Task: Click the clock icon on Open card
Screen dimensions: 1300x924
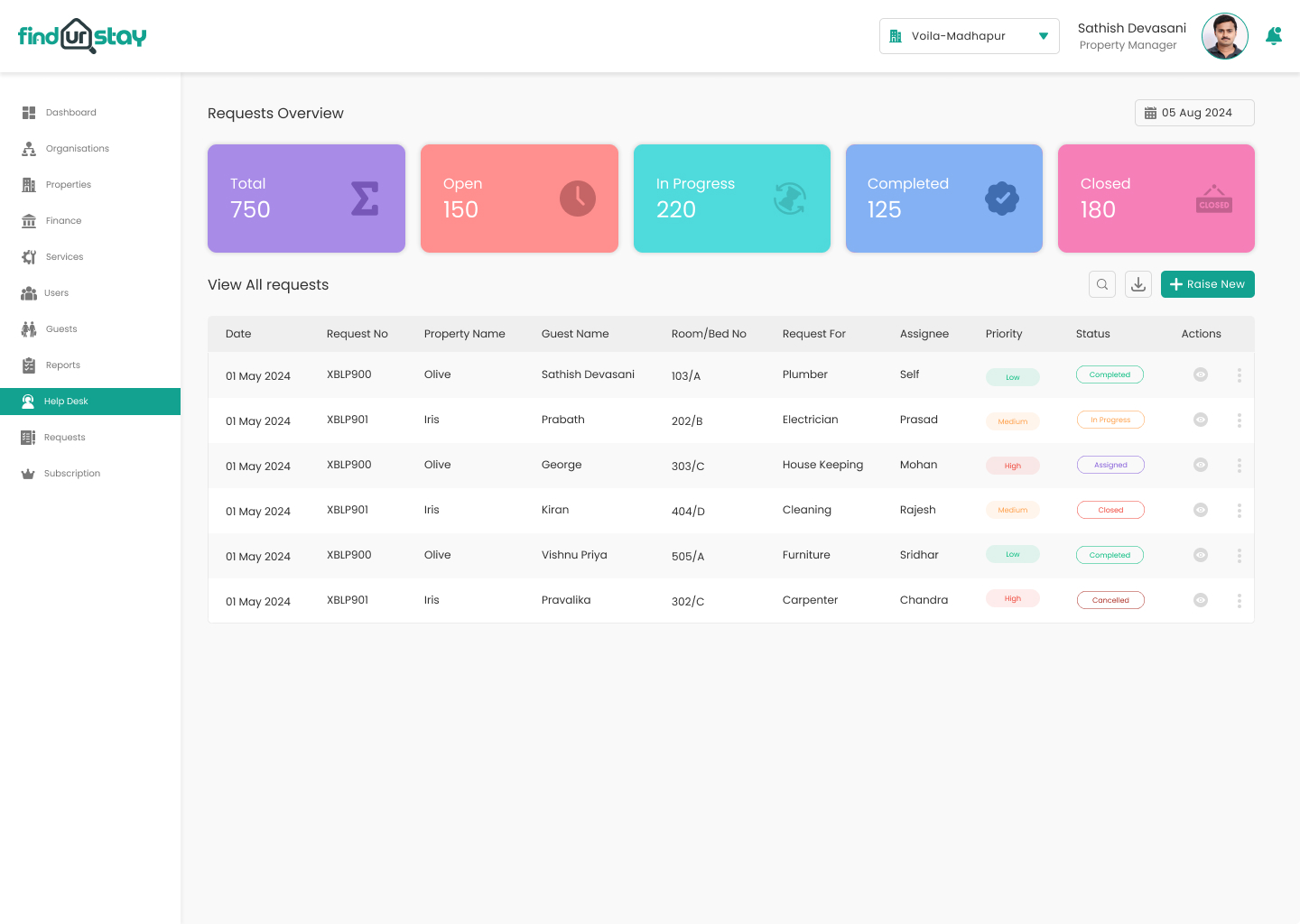Action: [578, 199]
